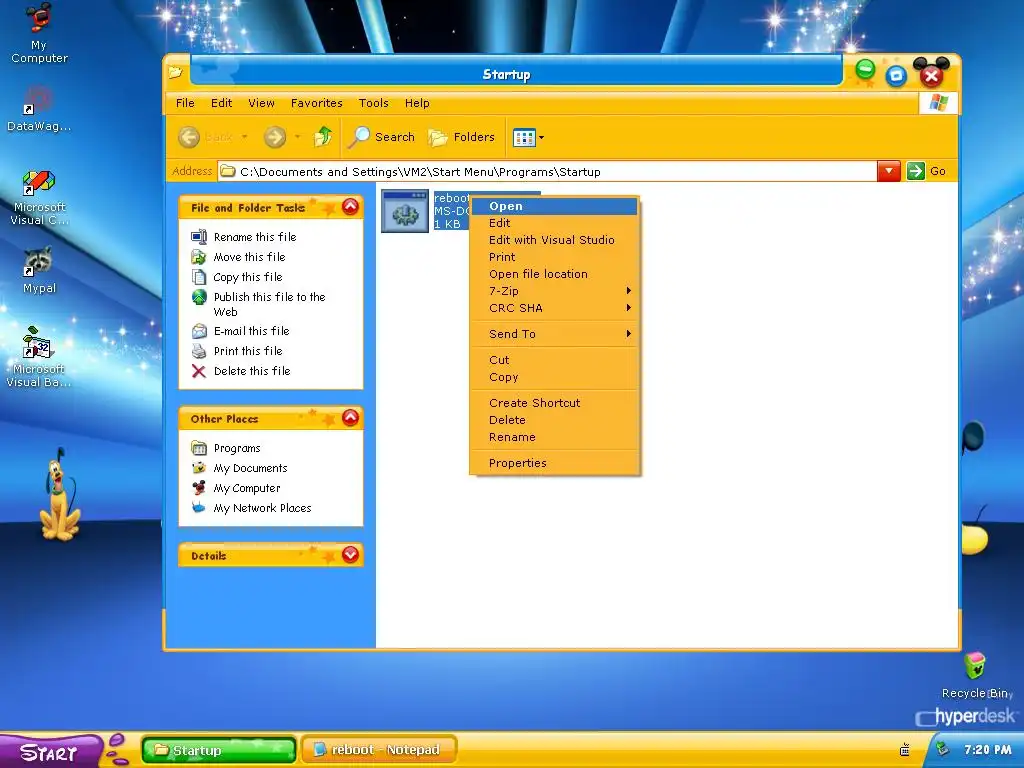The width and height of the screenshot is (1024, 768).
Task: Choose Open in the context menu
Action: pyautogui.click(x=554, y=206)
